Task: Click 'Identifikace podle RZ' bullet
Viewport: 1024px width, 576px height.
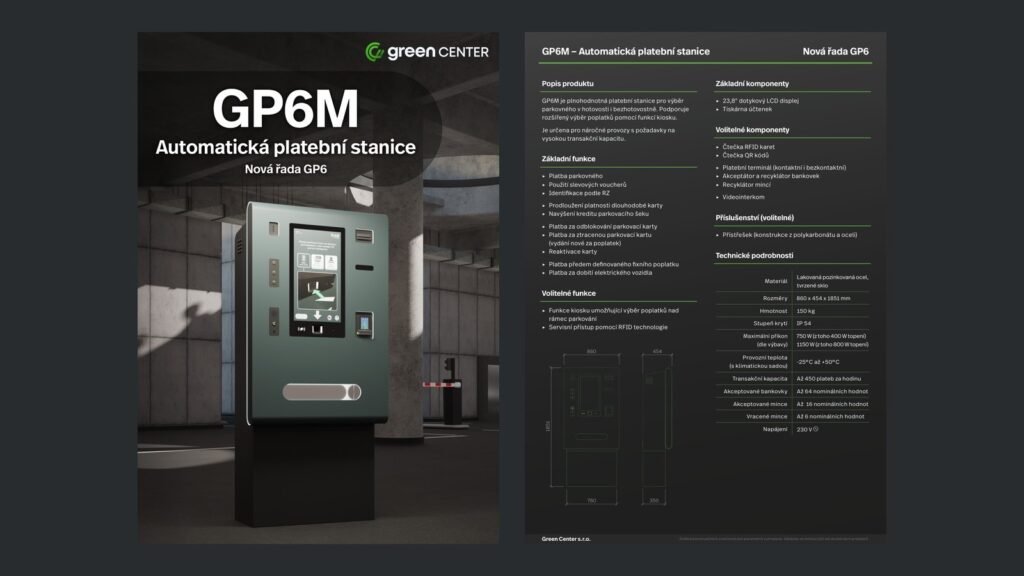Action: pos(579,193)
